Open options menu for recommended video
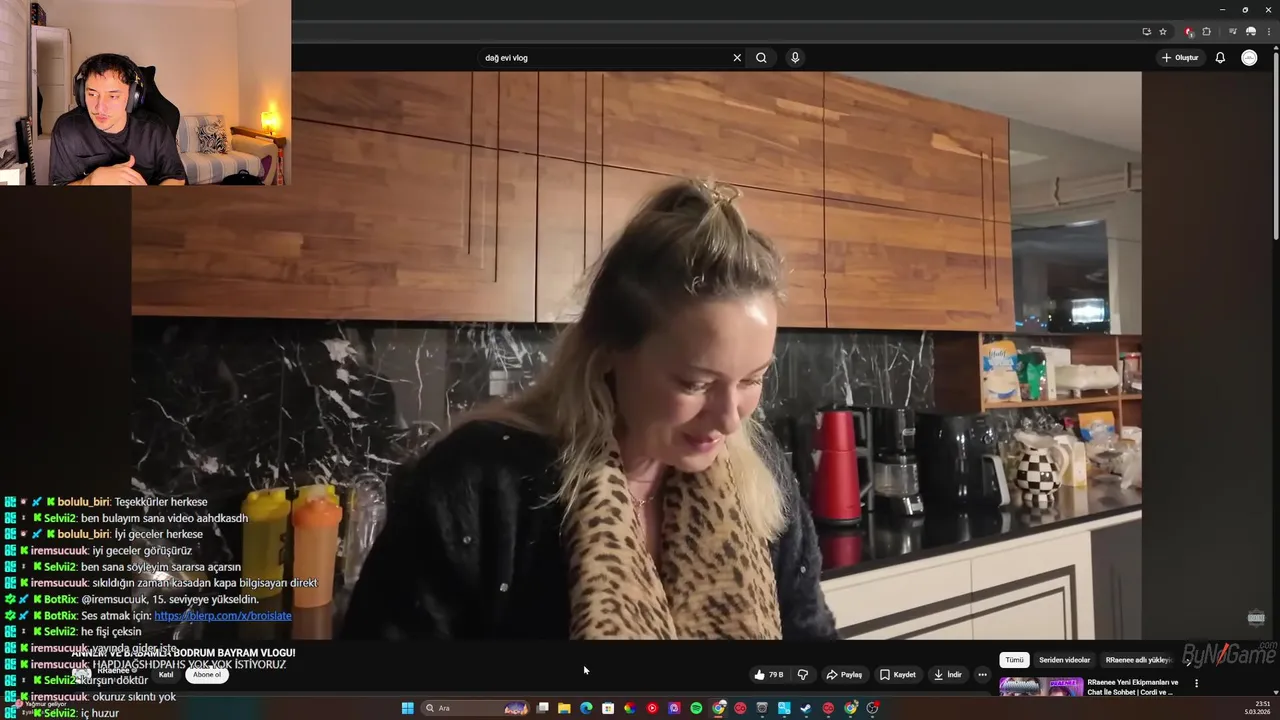This screenshot has height=720, width=1280. (1196, 684)
